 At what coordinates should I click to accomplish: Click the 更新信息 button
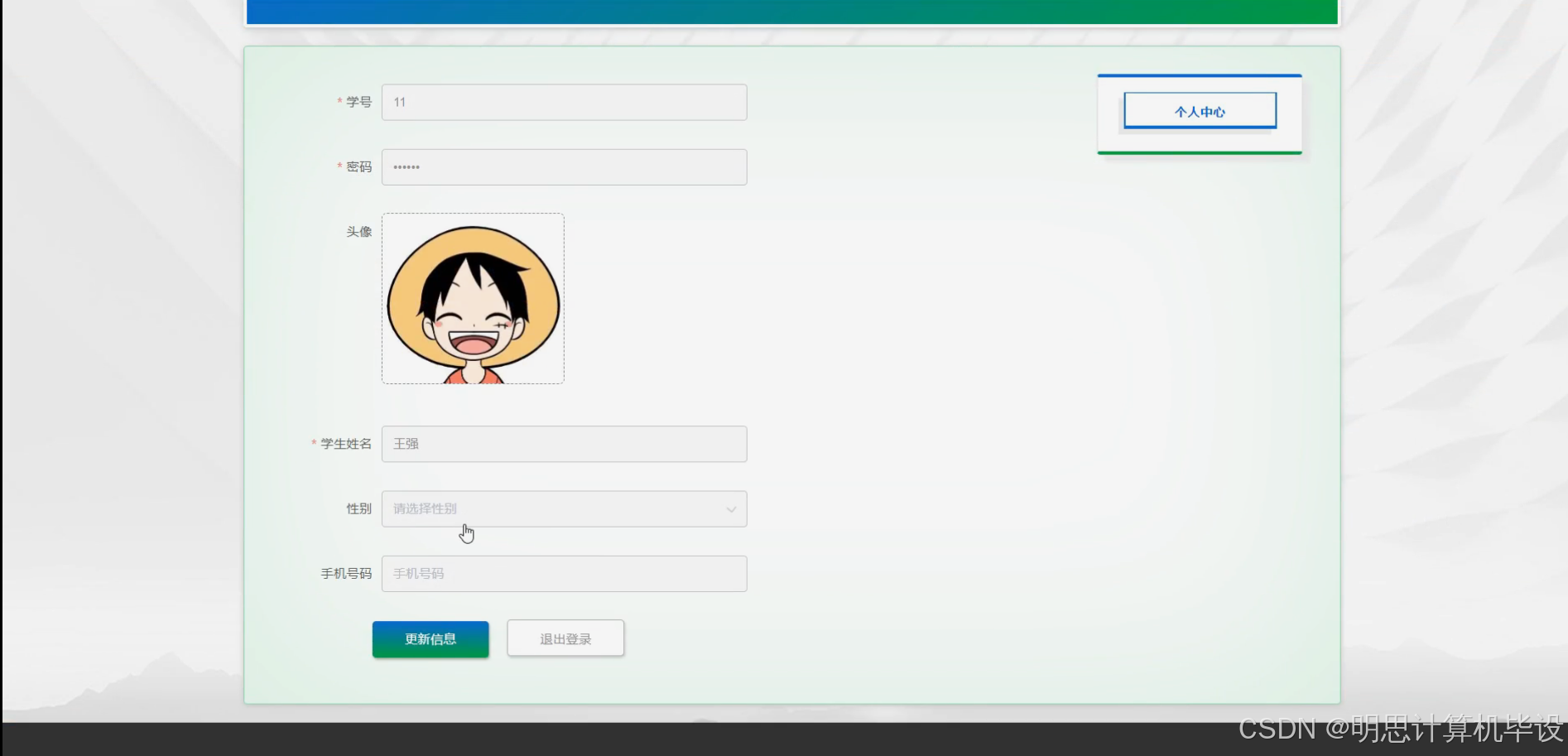[x=430, y=639]
